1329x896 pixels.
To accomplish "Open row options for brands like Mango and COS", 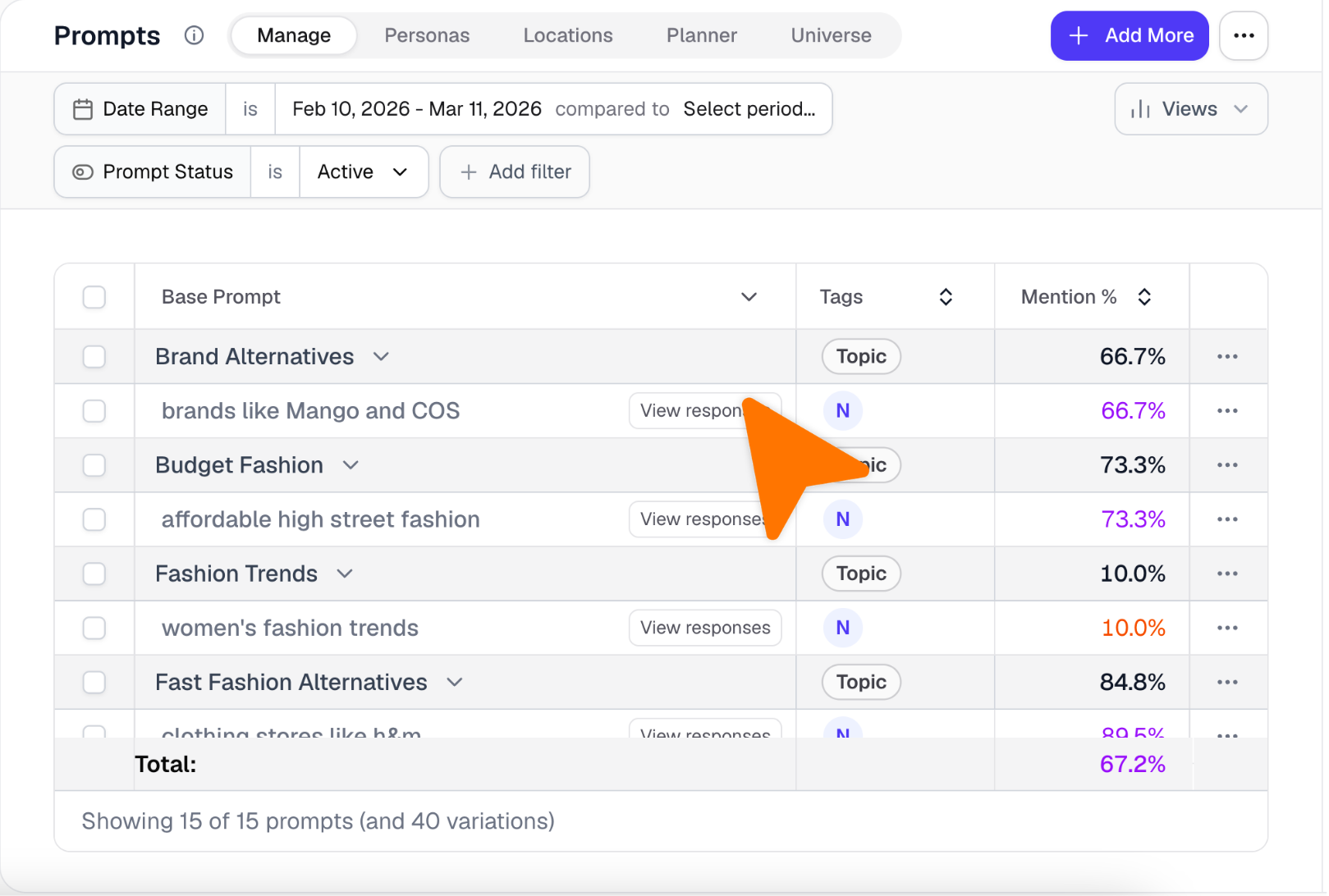I will coord(1226,410).
